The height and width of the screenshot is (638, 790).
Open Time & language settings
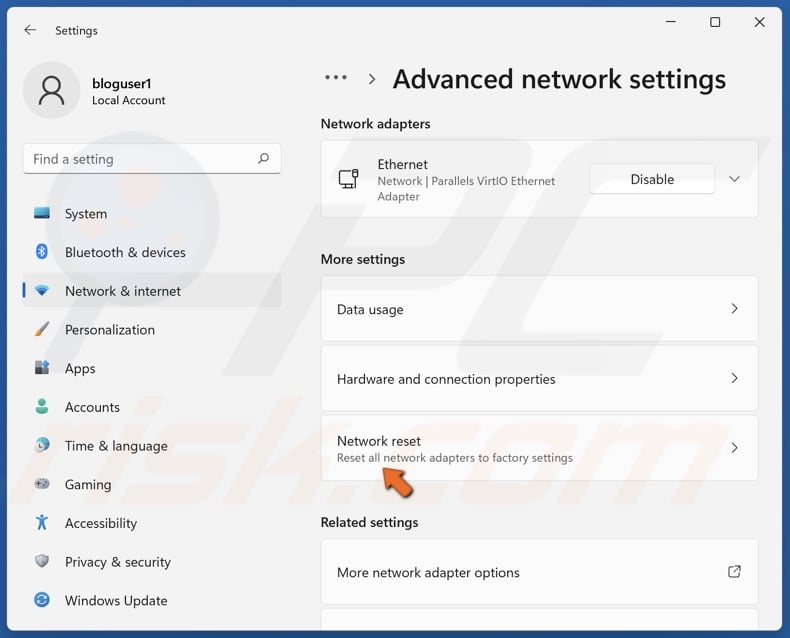point(152,446)
